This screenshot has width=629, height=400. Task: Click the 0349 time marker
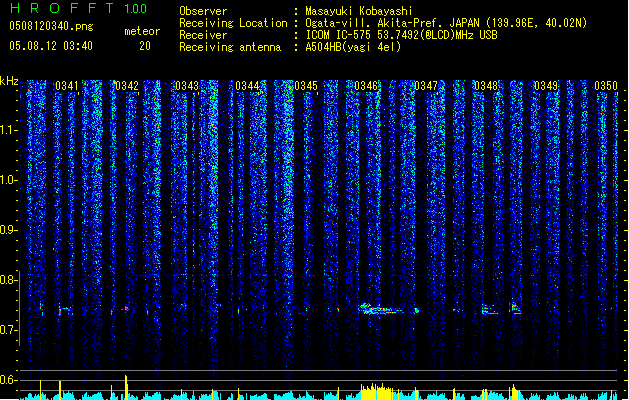coord(546,86)
